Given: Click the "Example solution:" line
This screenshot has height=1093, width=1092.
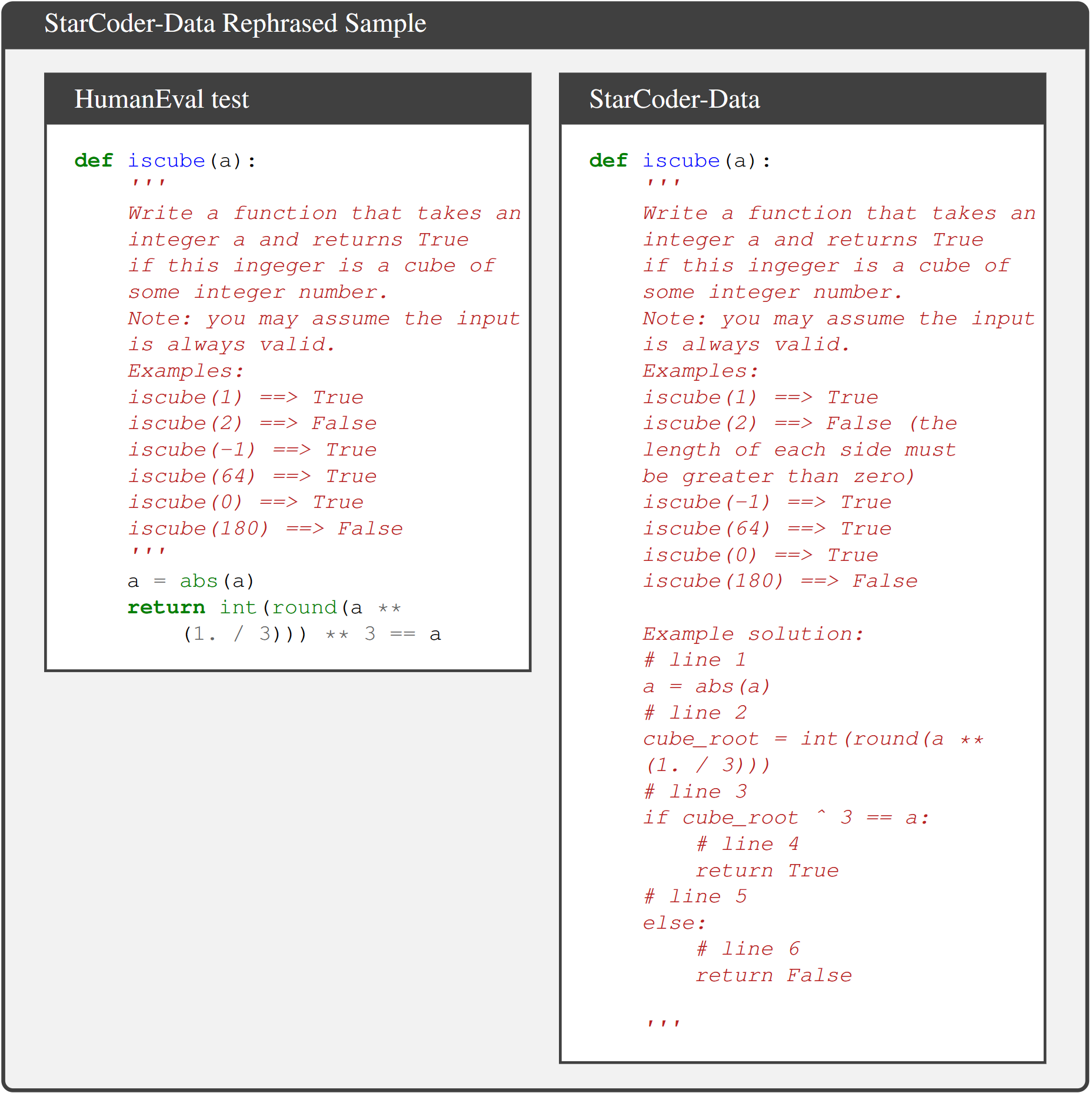Looking at the screenshot, I should [753, 634].
